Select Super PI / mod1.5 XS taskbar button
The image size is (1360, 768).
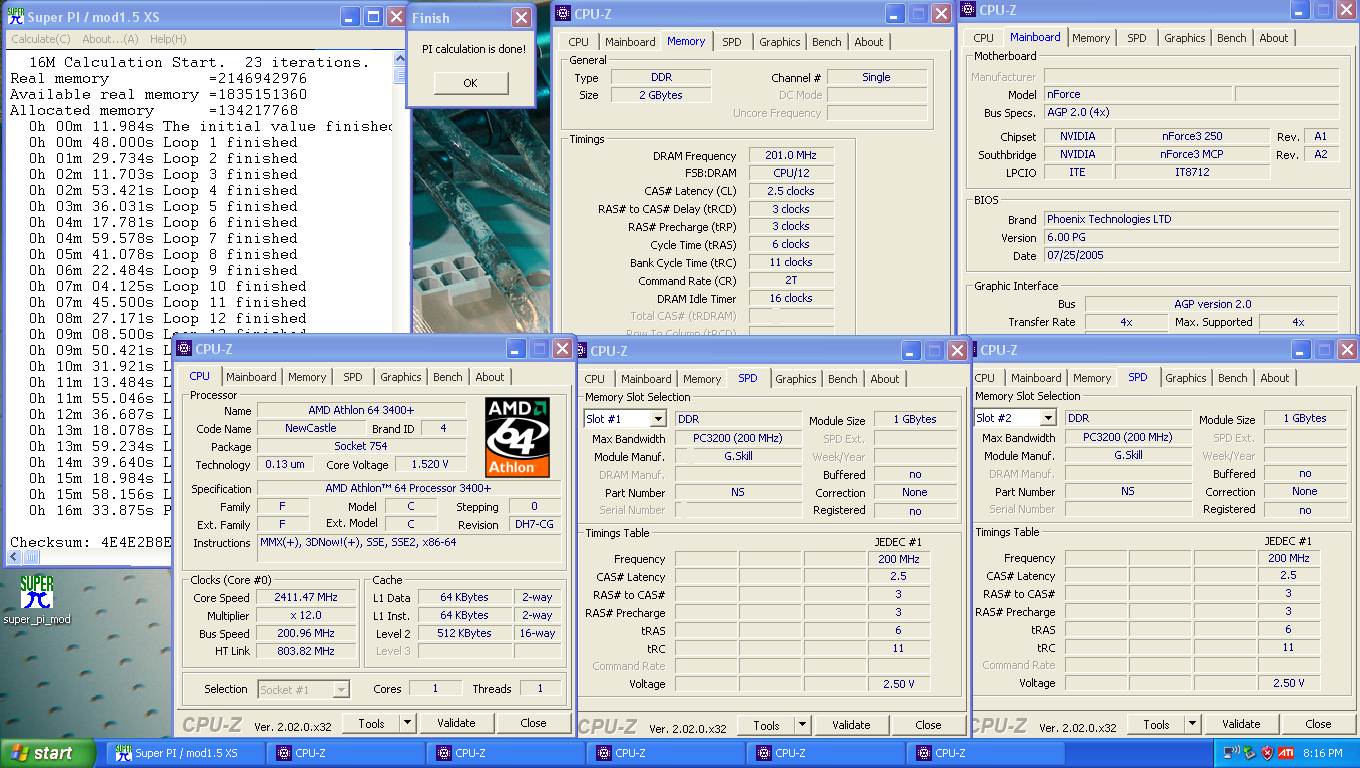[186, 753]
